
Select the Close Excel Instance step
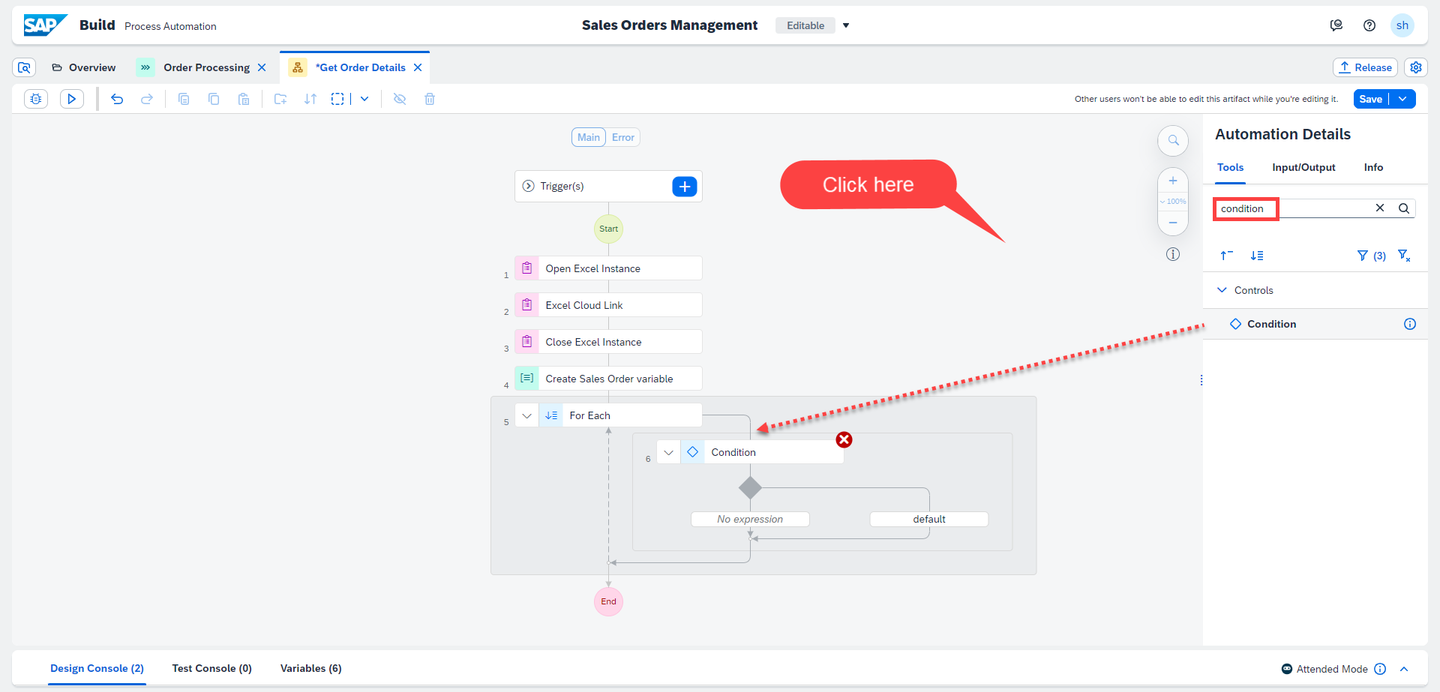608,342
